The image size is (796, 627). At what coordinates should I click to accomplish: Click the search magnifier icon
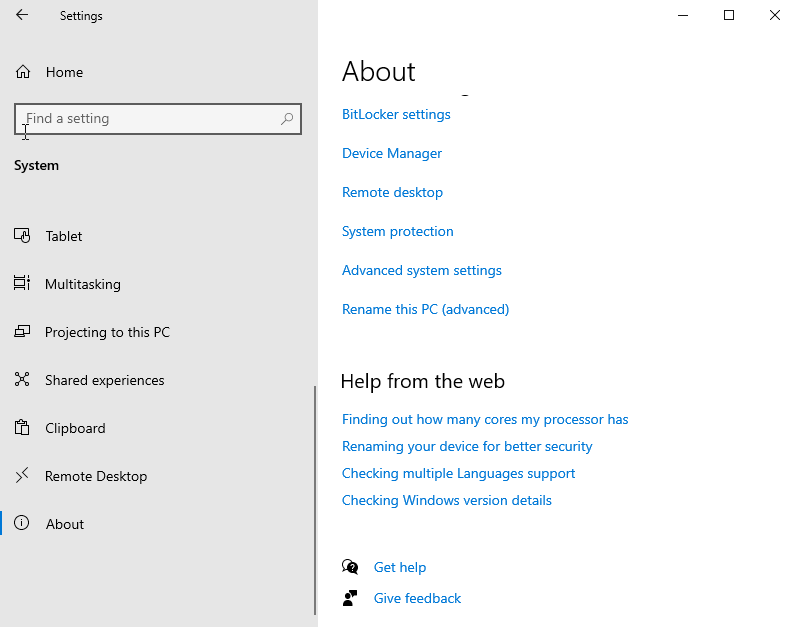(x=287, y=119)
